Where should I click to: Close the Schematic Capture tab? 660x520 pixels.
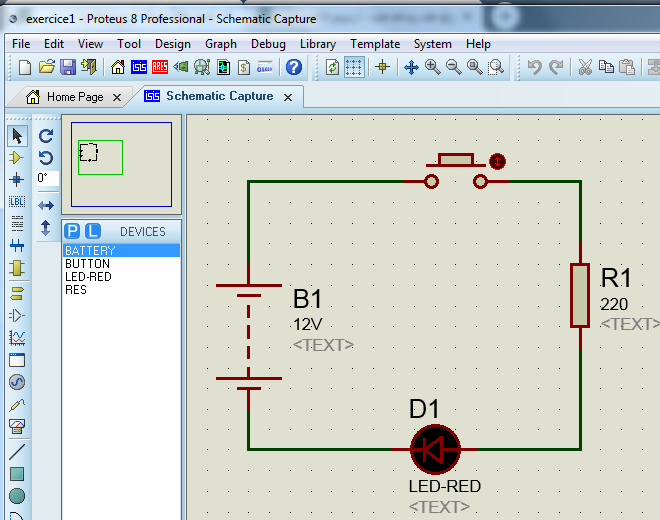click(x=288, y=97)
